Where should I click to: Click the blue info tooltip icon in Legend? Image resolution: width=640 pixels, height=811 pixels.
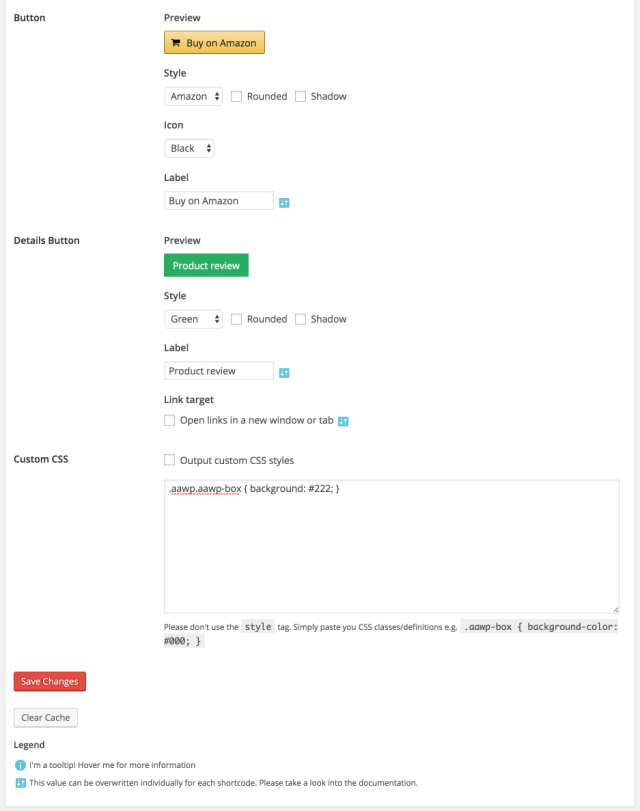click(20, 765)
